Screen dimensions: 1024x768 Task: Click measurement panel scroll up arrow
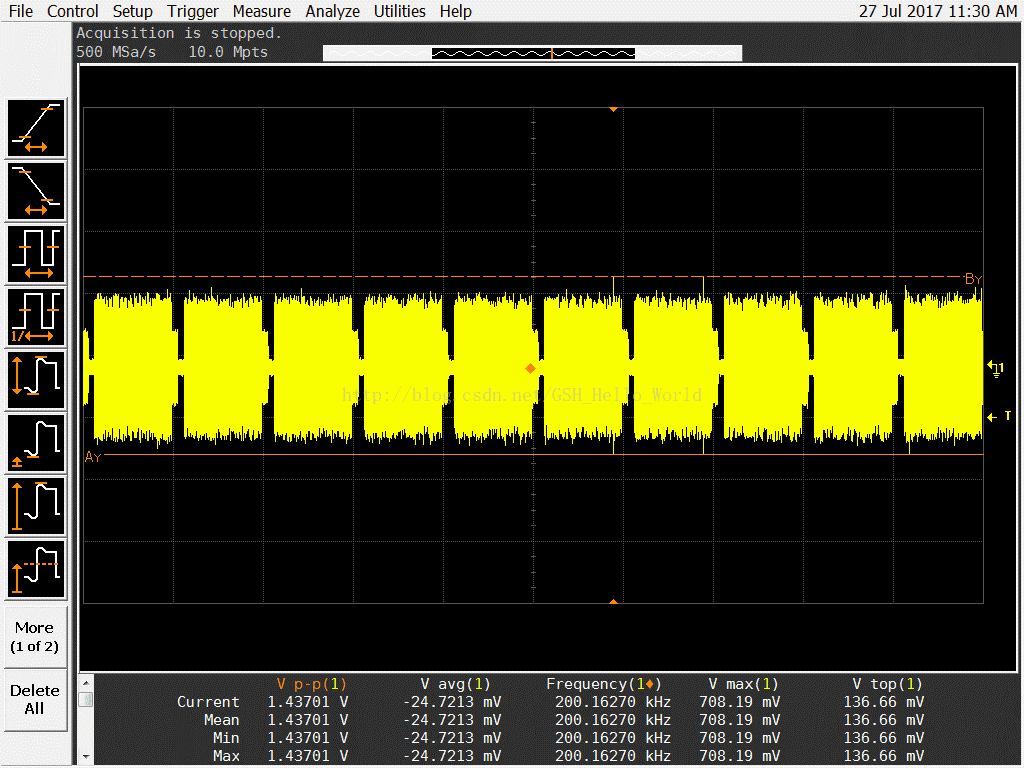(x=86, y=683)
